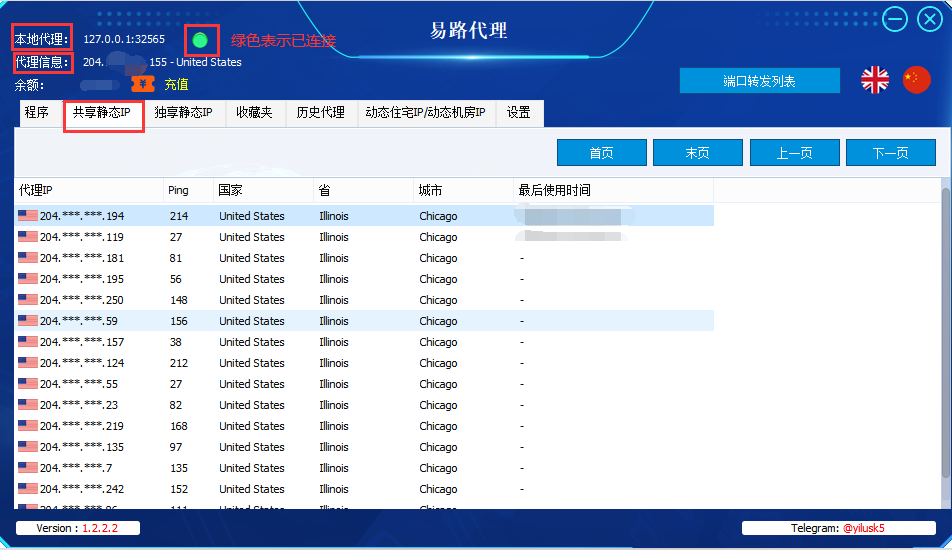Screen dimensions: 952x550
Task: Go to first page with 首页 button
Action: point(602,152)
